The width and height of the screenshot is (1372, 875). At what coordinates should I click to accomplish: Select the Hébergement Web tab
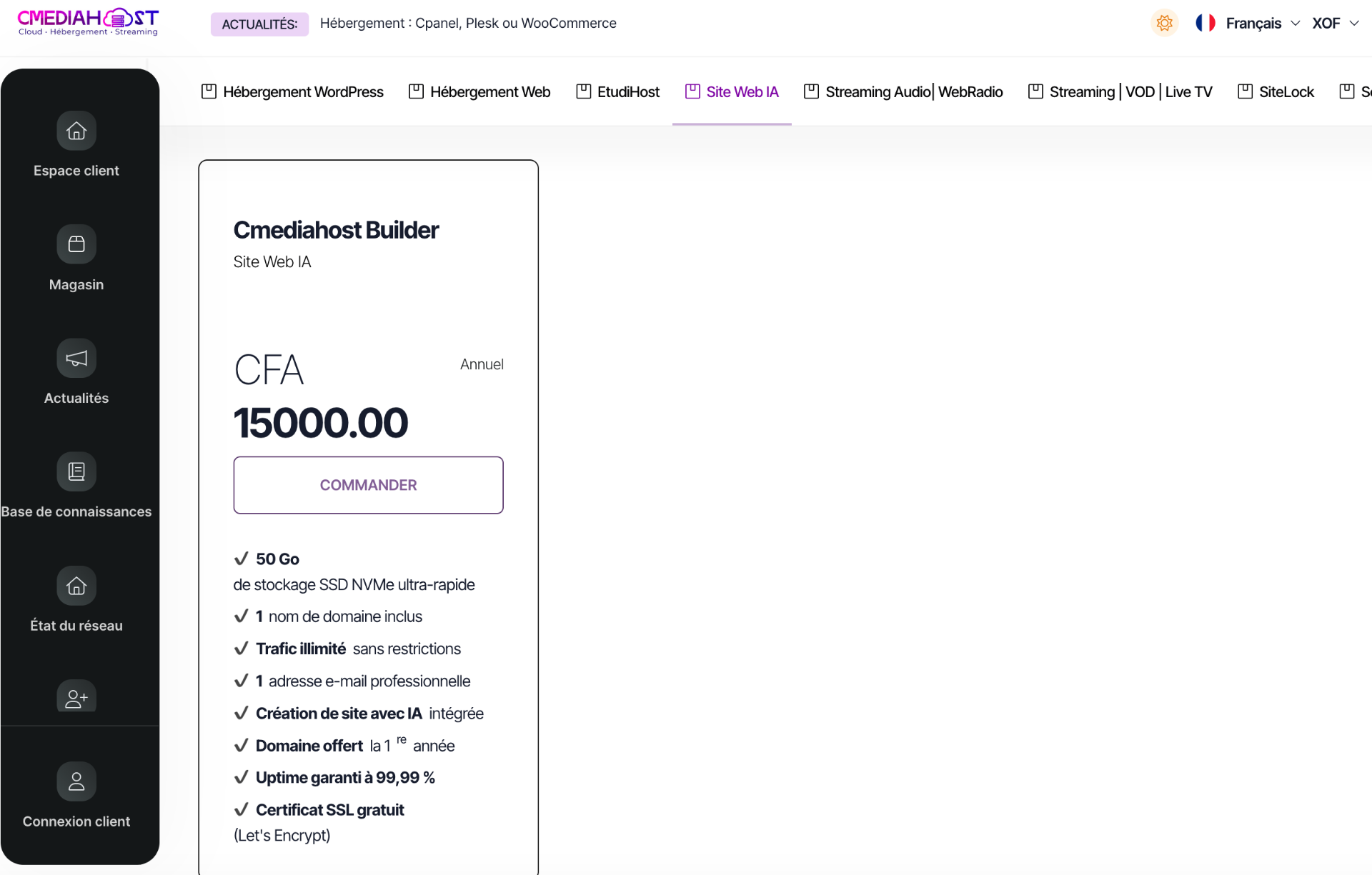coord(479,91)
